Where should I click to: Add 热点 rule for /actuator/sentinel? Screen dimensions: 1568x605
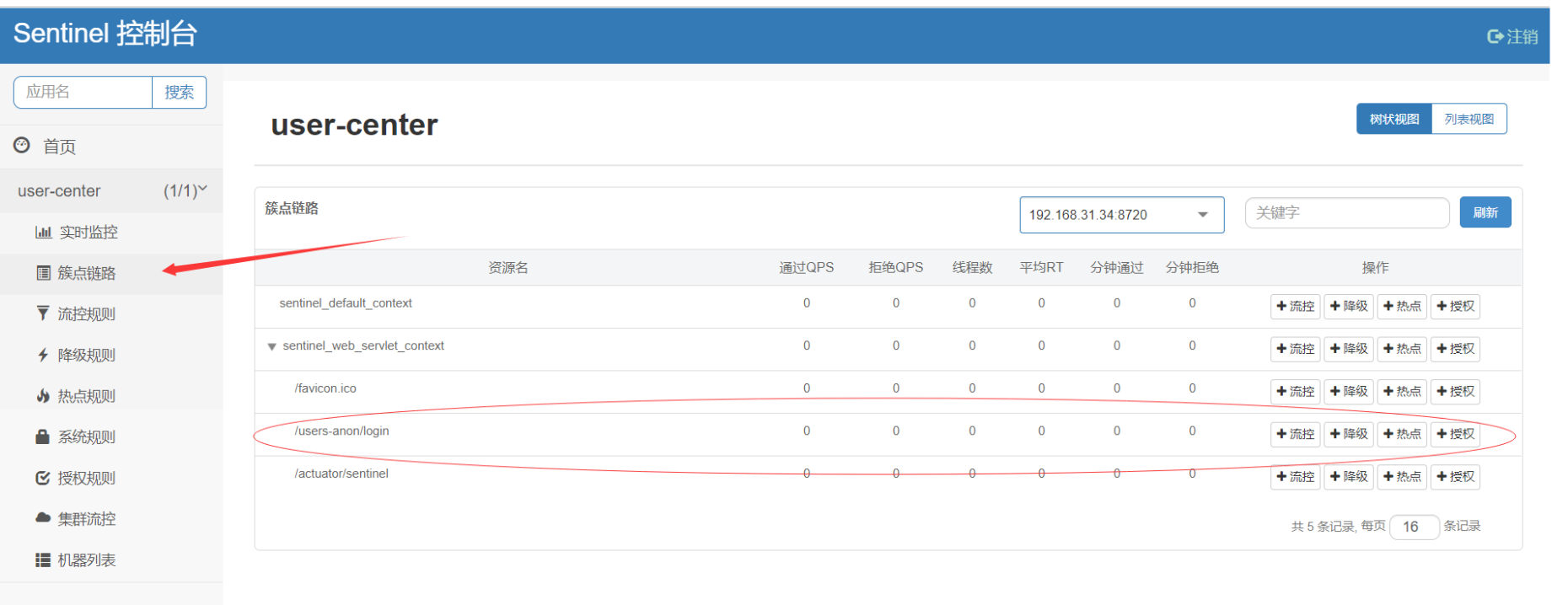[x=1402, y=477]
